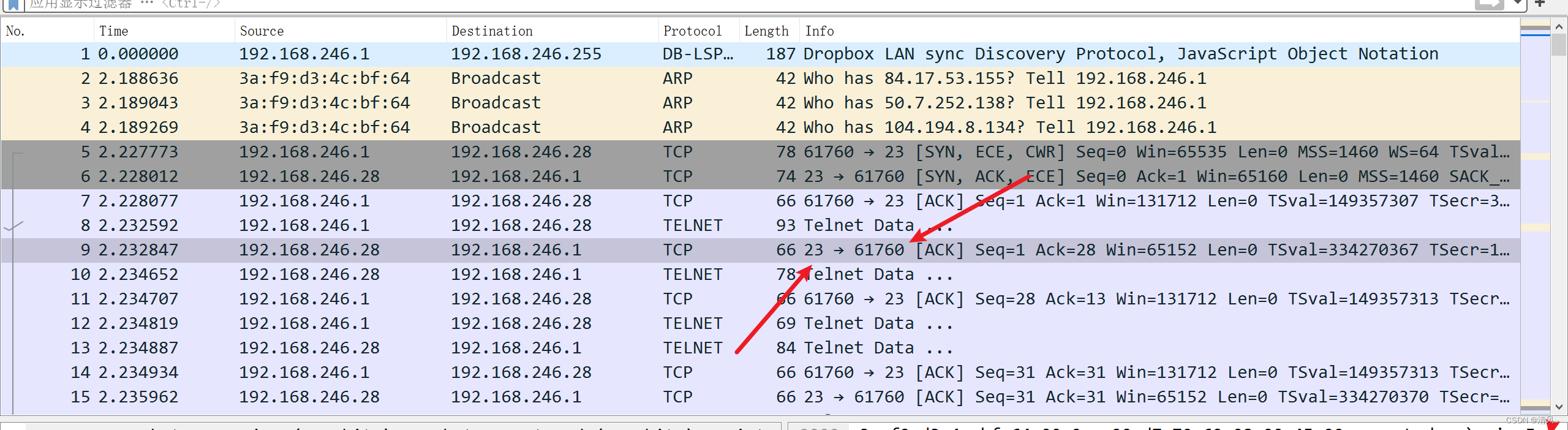Select packet 5 TCP SYN, ECE, CWR row
The width and height of the screenshot is (1568, 430).
pos(760,152)
